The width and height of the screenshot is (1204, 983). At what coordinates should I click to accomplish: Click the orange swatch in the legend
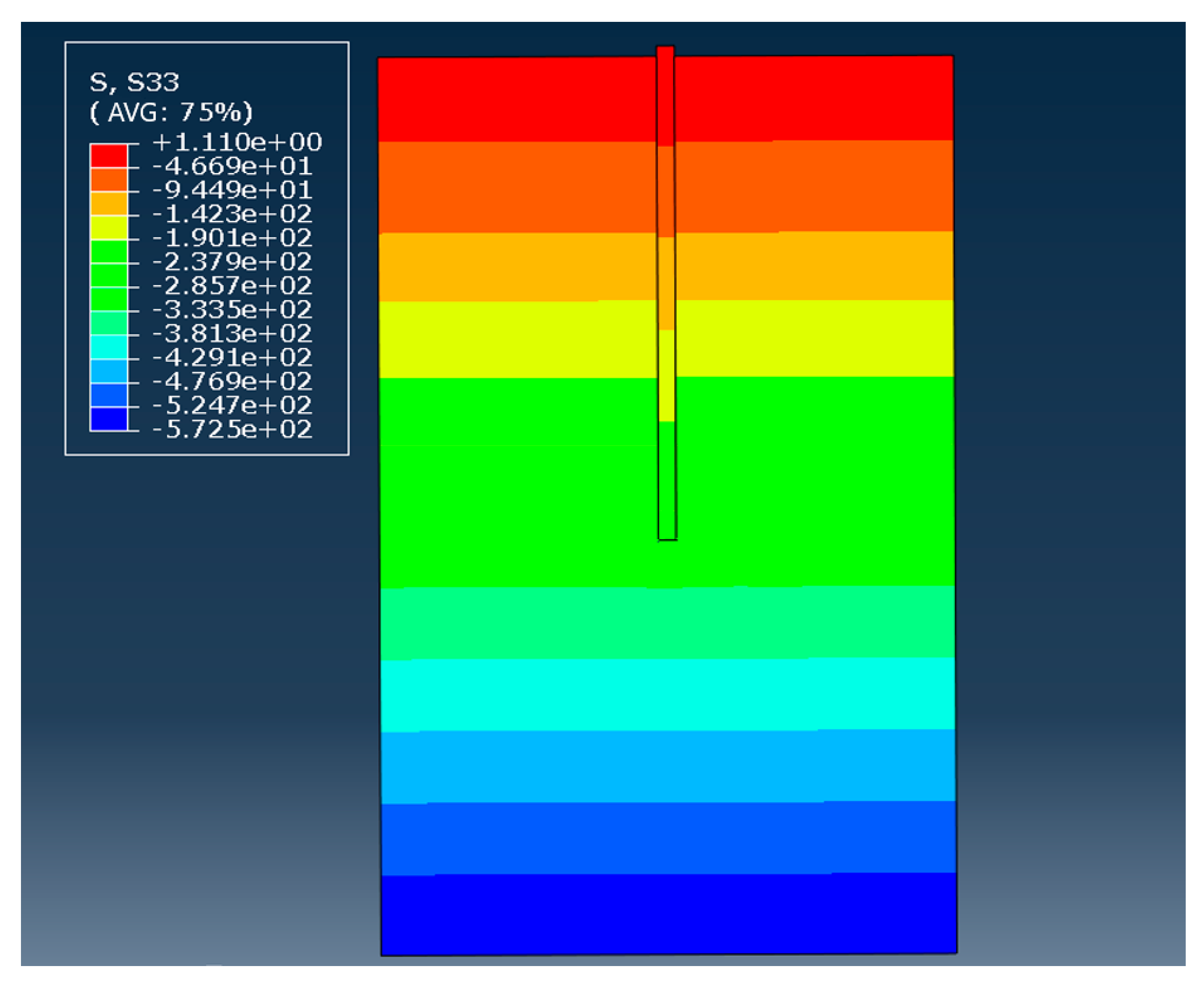click(x=109, y=180)
